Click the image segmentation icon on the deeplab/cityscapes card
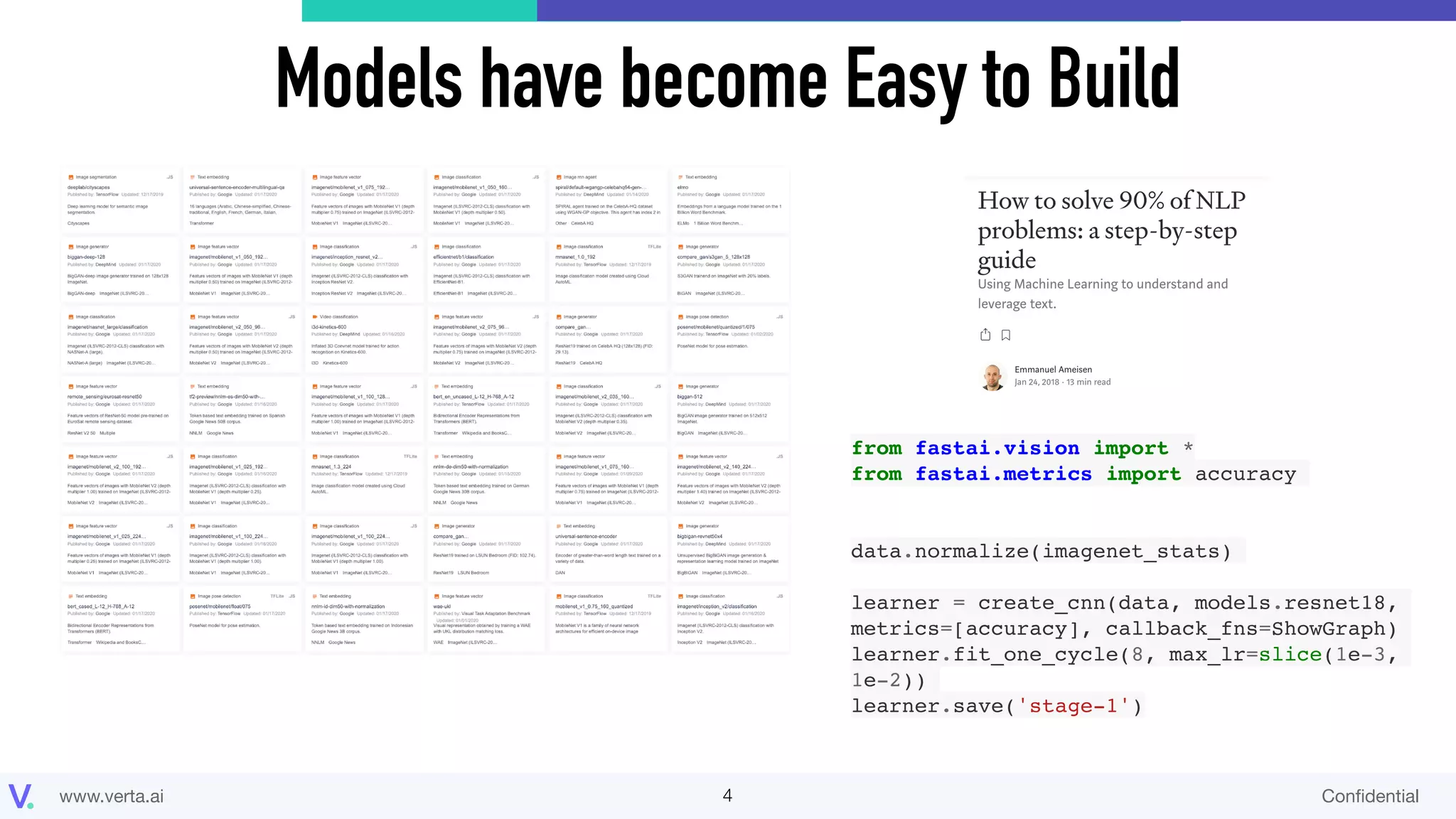The image size is (1456, 819). (x=70, y=177)
